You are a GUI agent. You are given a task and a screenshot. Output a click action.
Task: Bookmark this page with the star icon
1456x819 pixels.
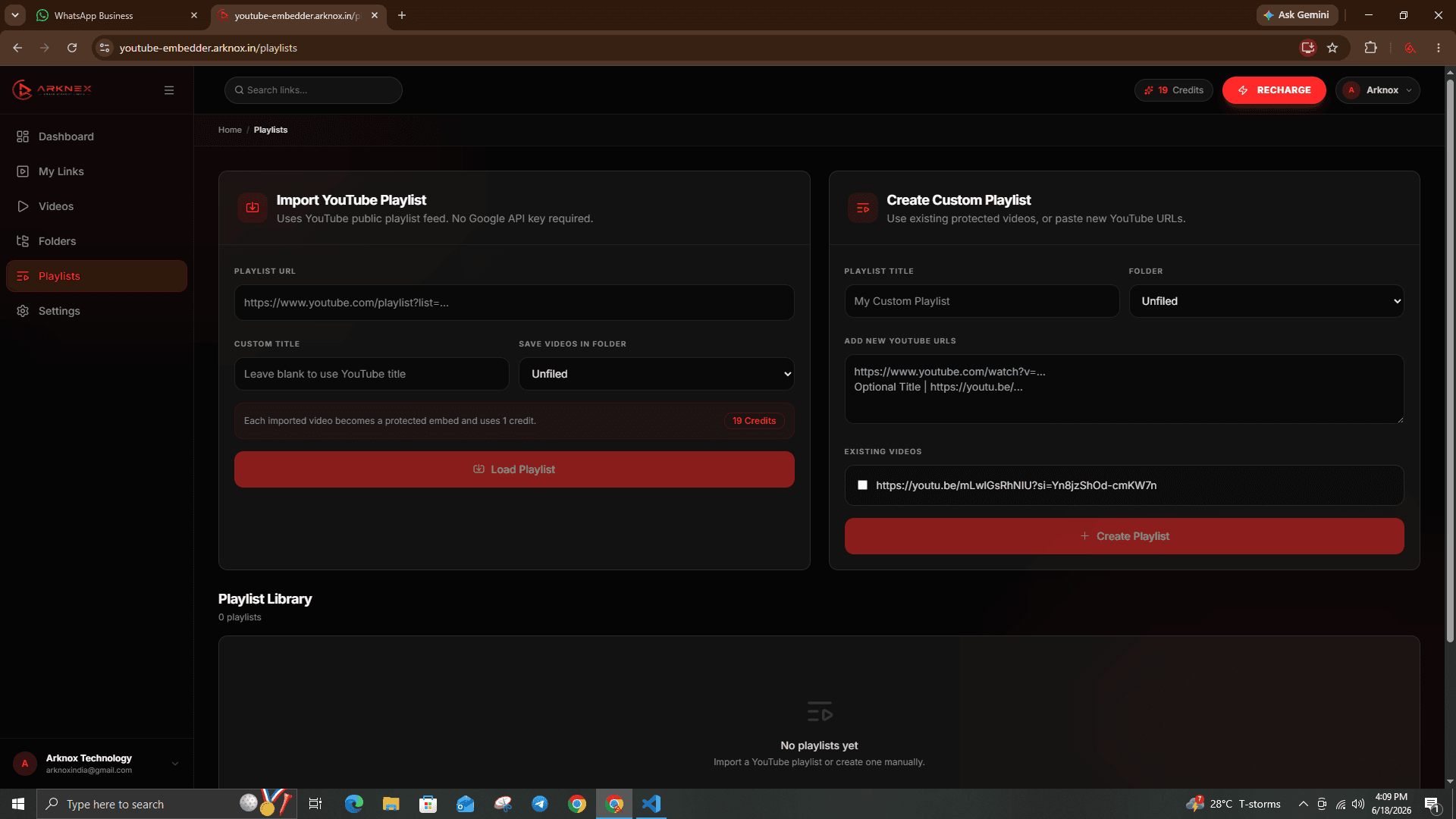(1332, 48)
